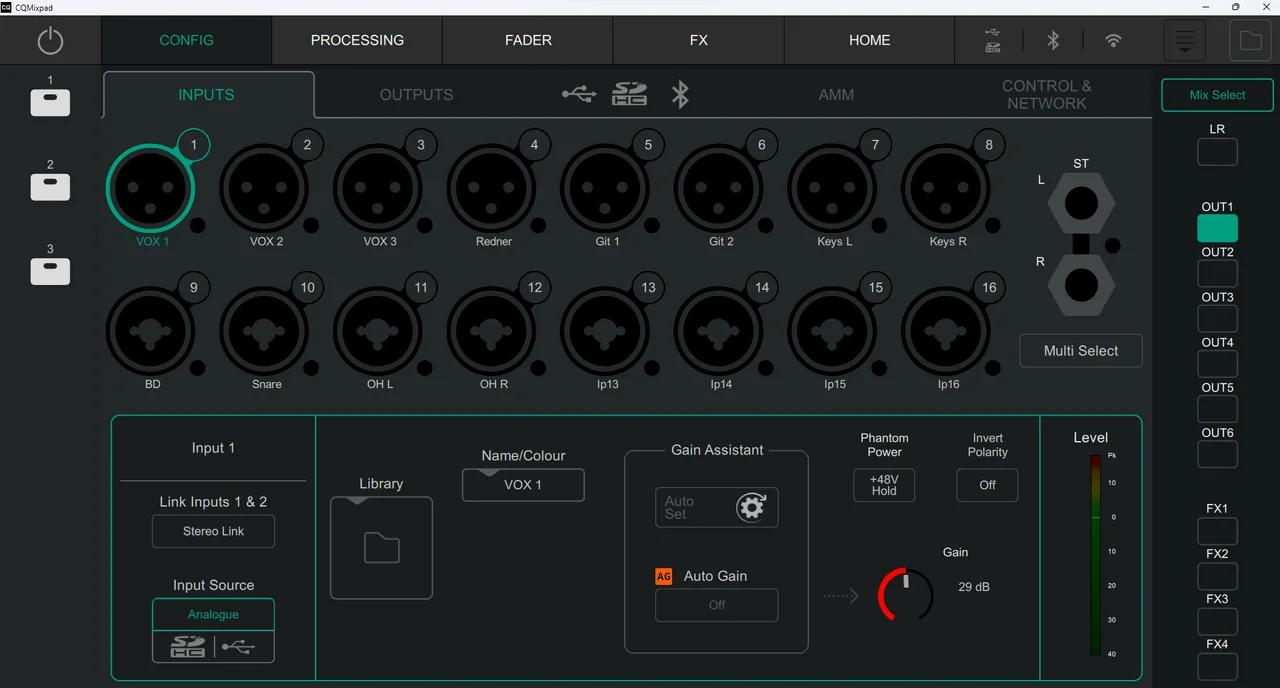The width and height of the screenshot is (1280, 688).
Task: Open the Name/Colour VOX 1 dropdown
Action: pos(523,485)
